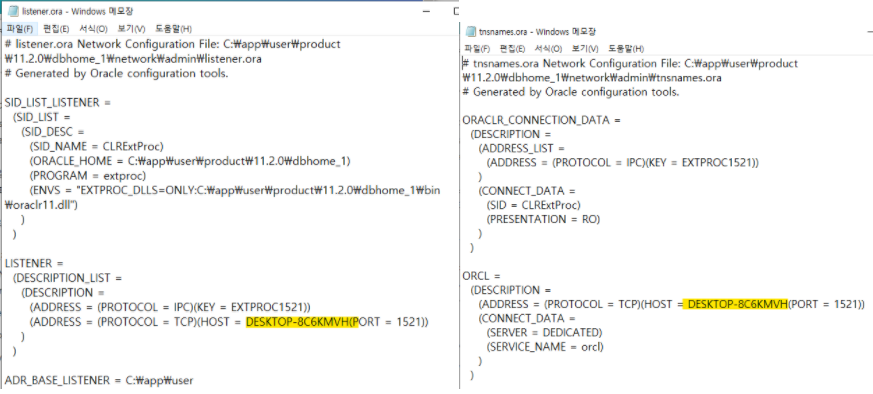The width and height of the screenshot is (873, 394).
Task: Click the (PRESENTATION = RO) line
Action: coord(543,219)
